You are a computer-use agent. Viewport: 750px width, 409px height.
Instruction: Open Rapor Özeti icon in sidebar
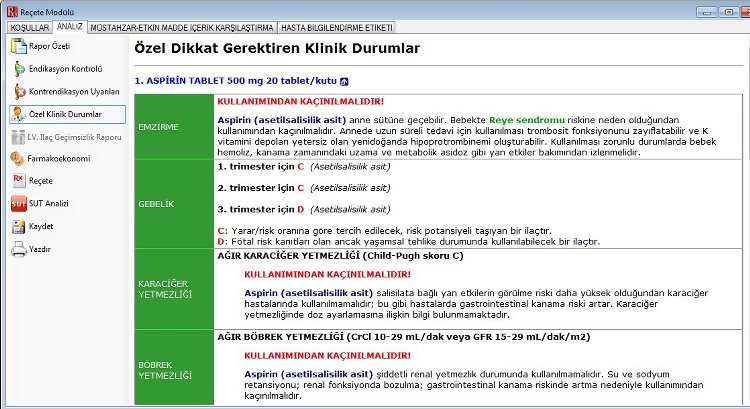[x=19, y=46]
